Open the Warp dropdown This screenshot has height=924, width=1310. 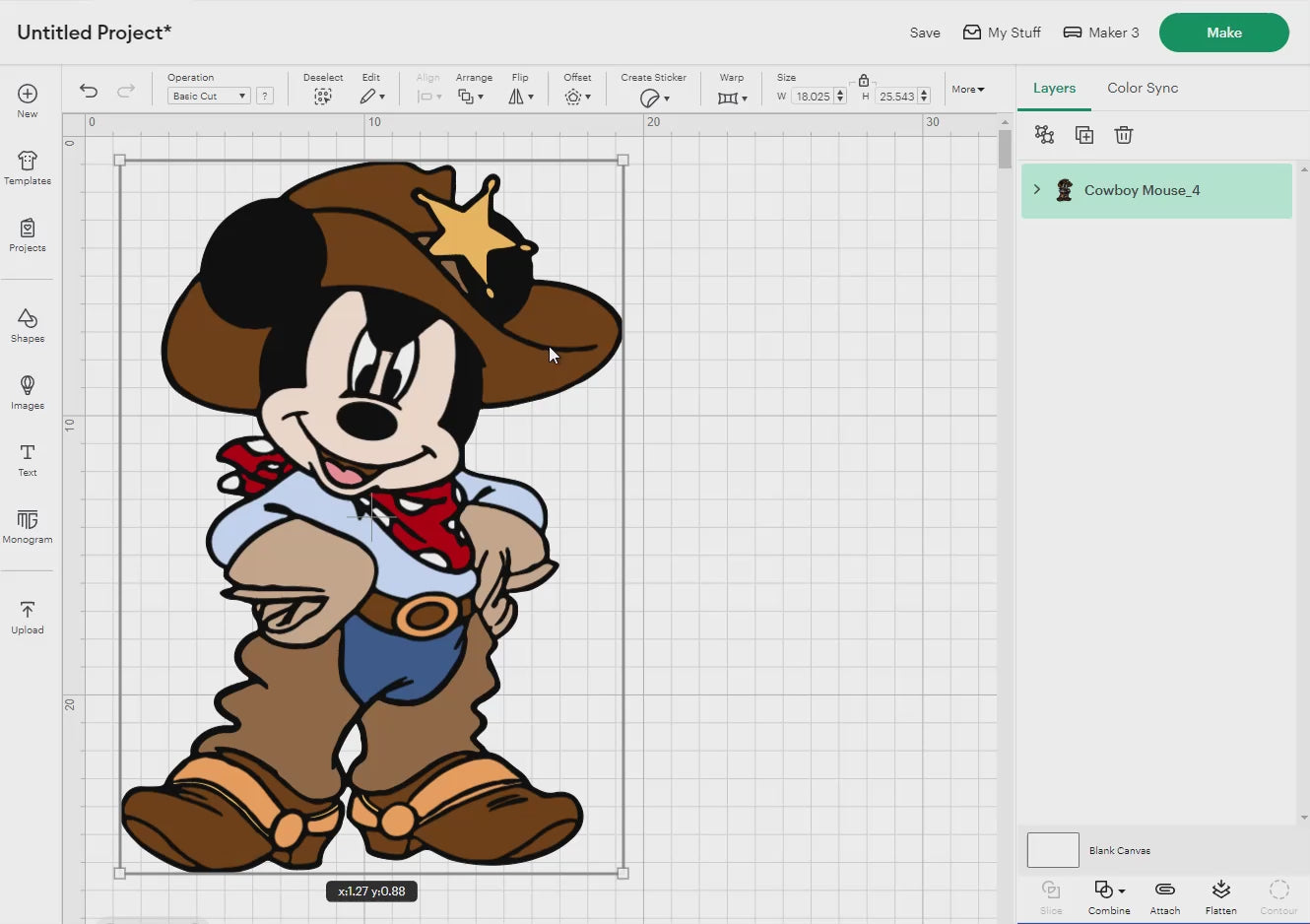pos(732,97)
